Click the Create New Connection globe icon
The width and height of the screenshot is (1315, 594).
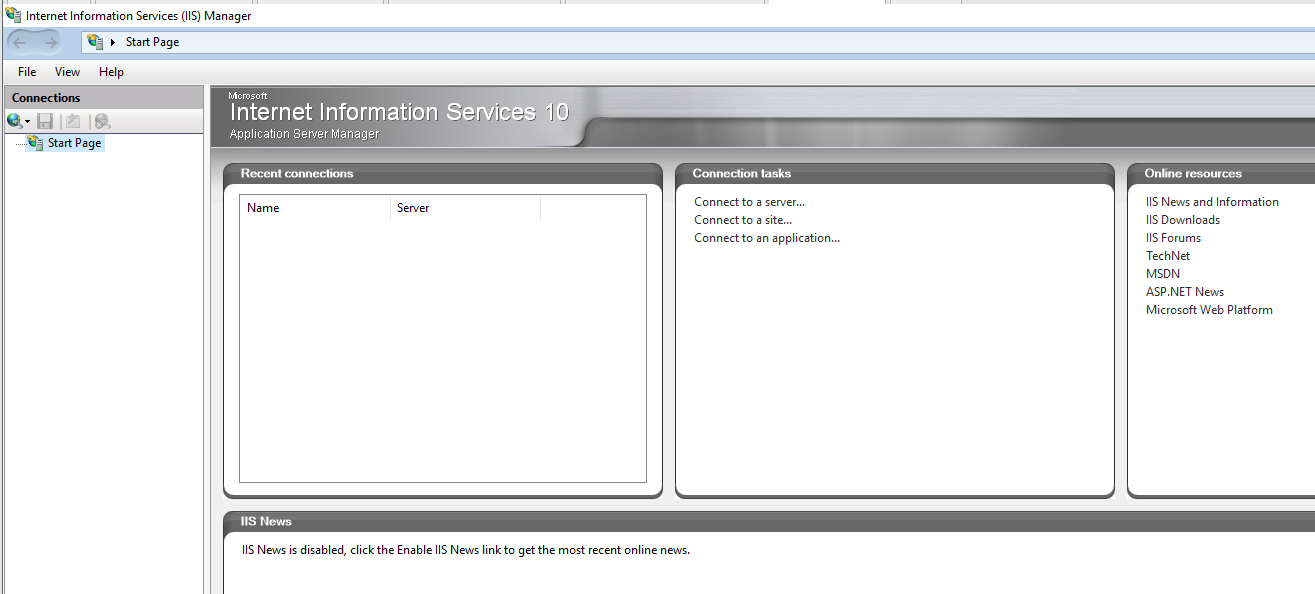[13, 120]
